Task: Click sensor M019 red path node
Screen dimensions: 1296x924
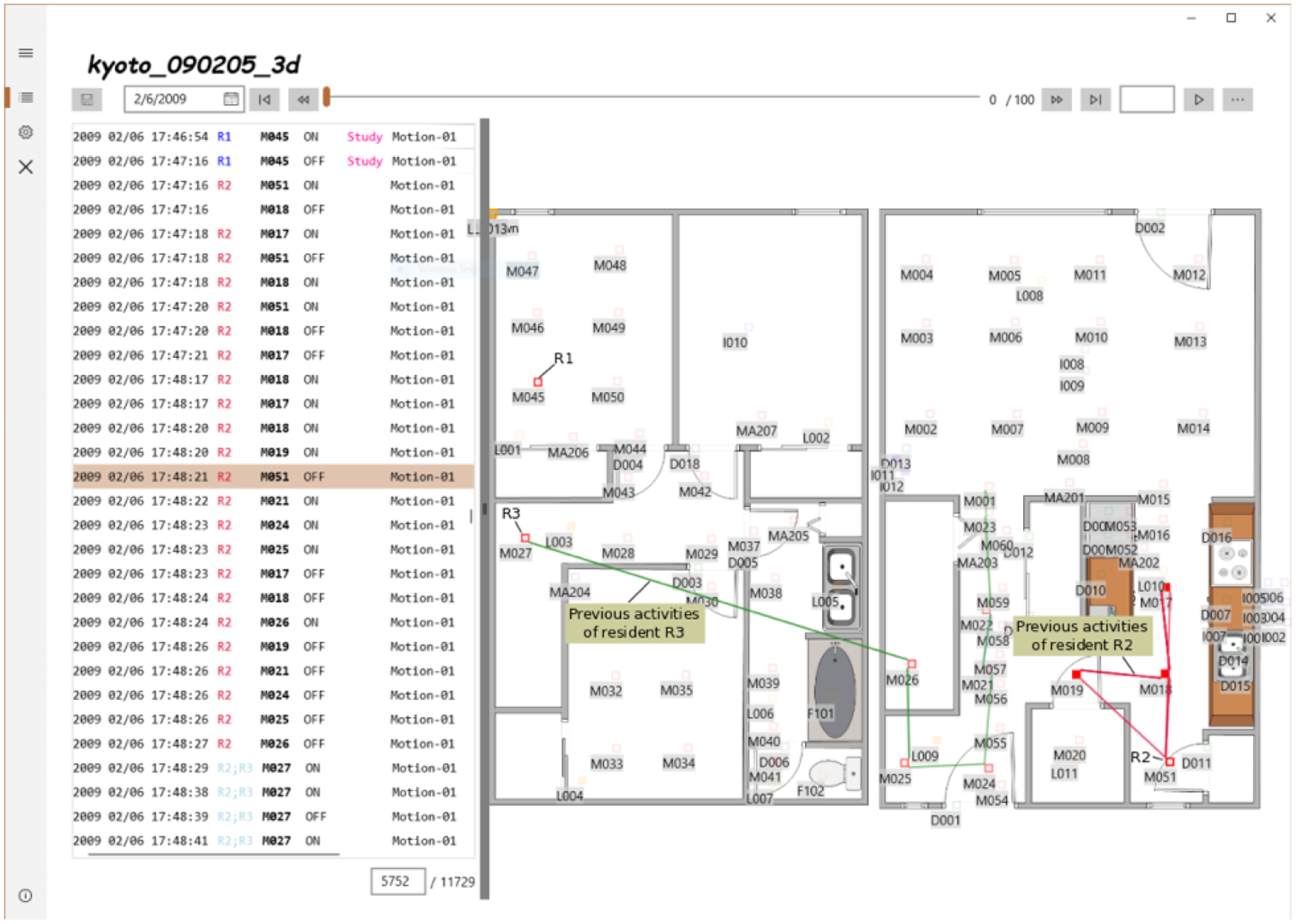Action: tap(1076, 674)
